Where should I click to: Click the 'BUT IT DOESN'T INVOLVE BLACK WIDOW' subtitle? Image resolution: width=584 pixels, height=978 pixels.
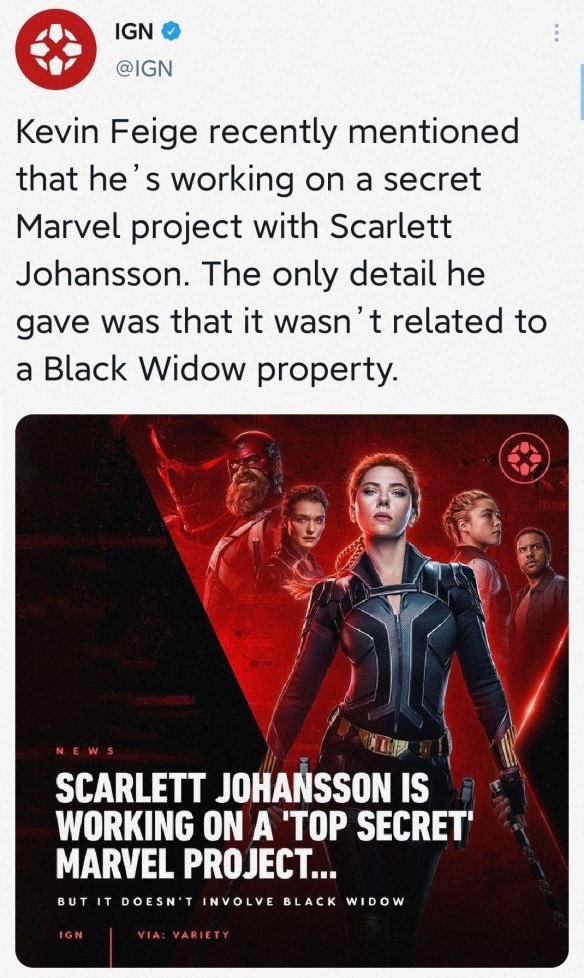tap(231, 901)
